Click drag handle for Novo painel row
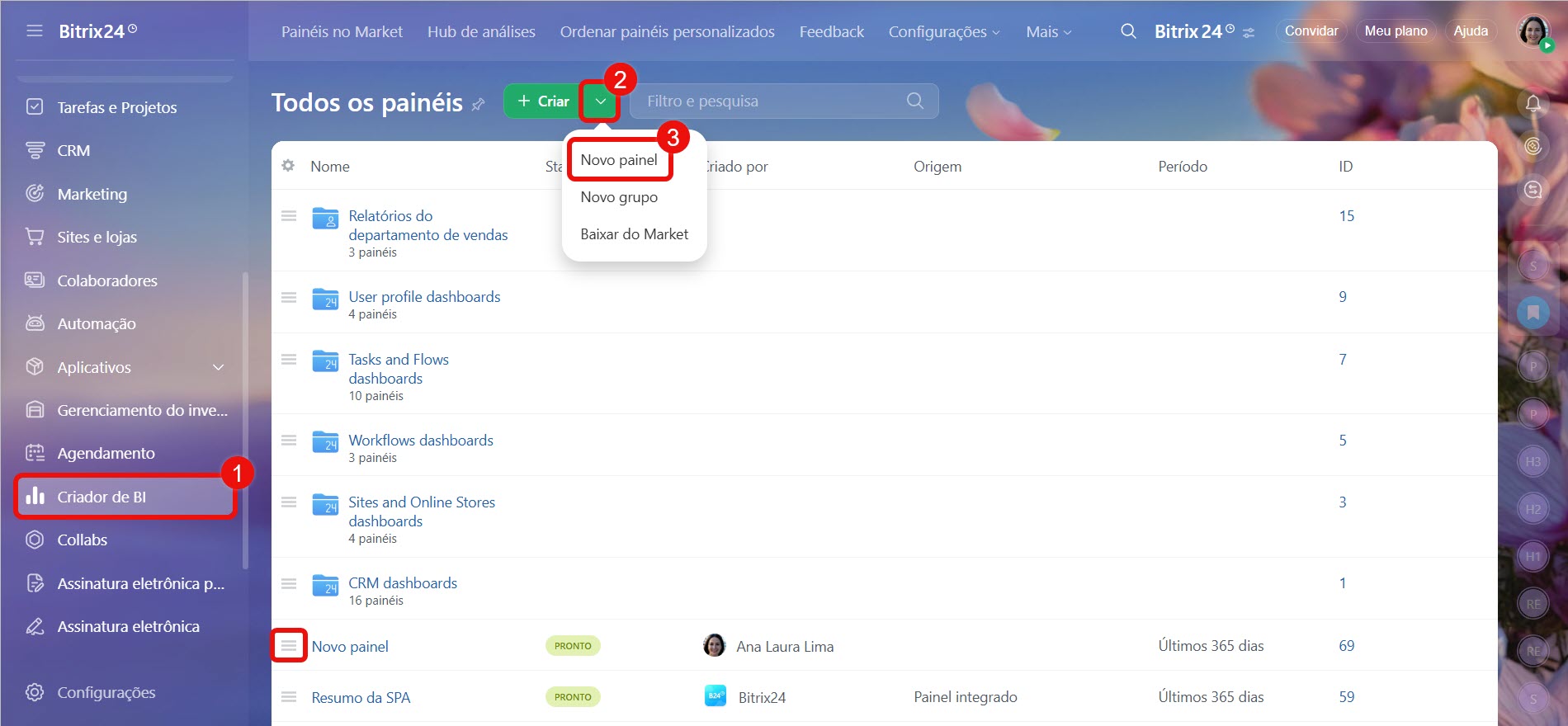Viewport: 1568px width, 726px height. click(x=289, y=646)
